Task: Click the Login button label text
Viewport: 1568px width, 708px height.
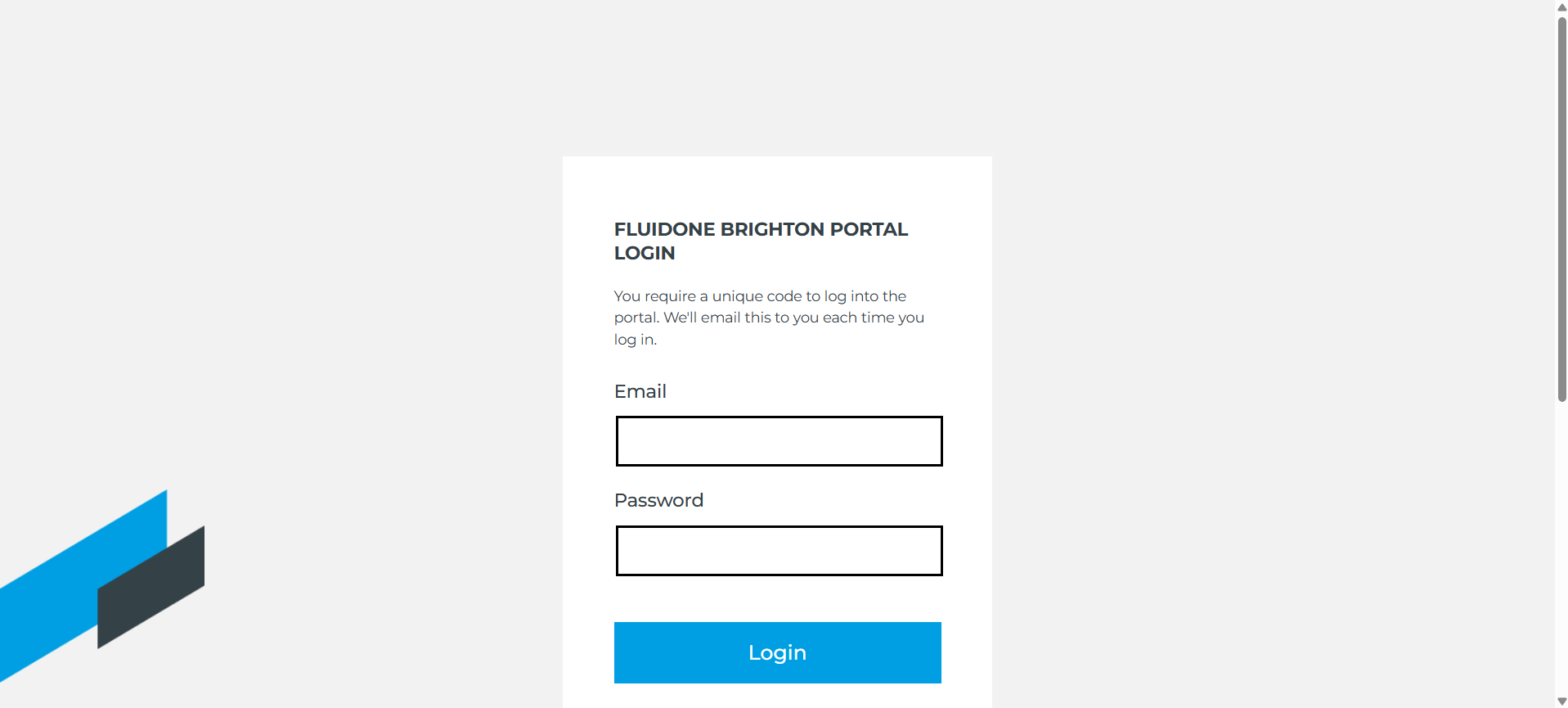Action: [777, 652]
